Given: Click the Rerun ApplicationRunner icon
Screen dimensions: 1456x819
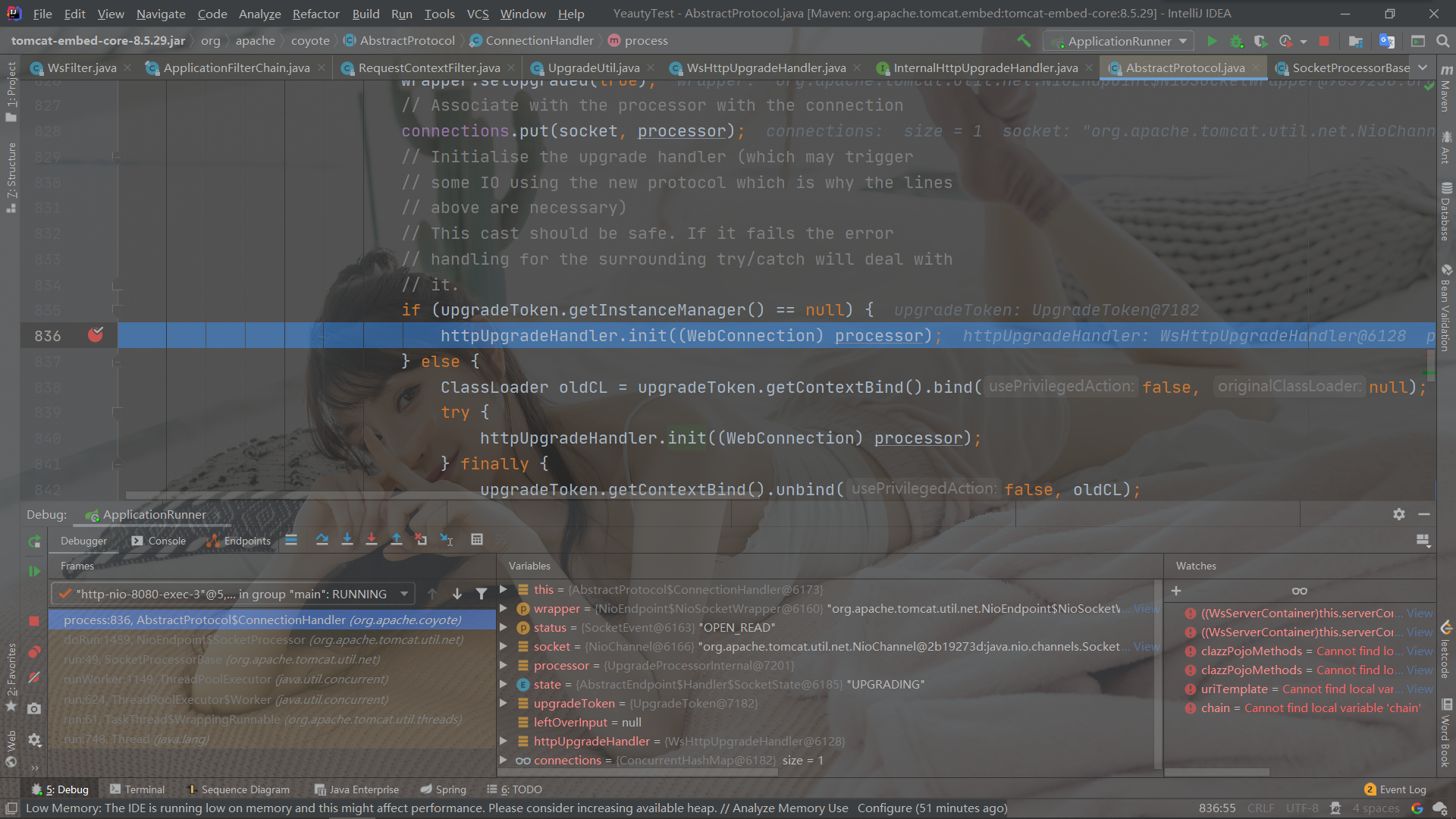Looking at the screenshot, I should (34, 541).
